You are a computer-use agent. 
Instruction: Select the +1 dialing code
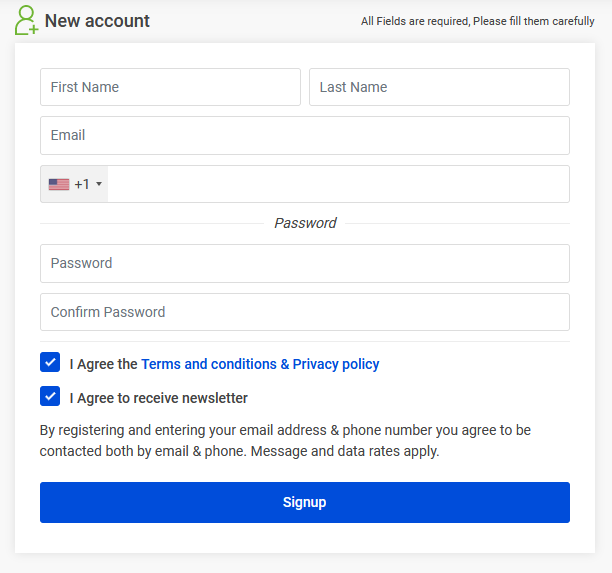tap(82, 184)
